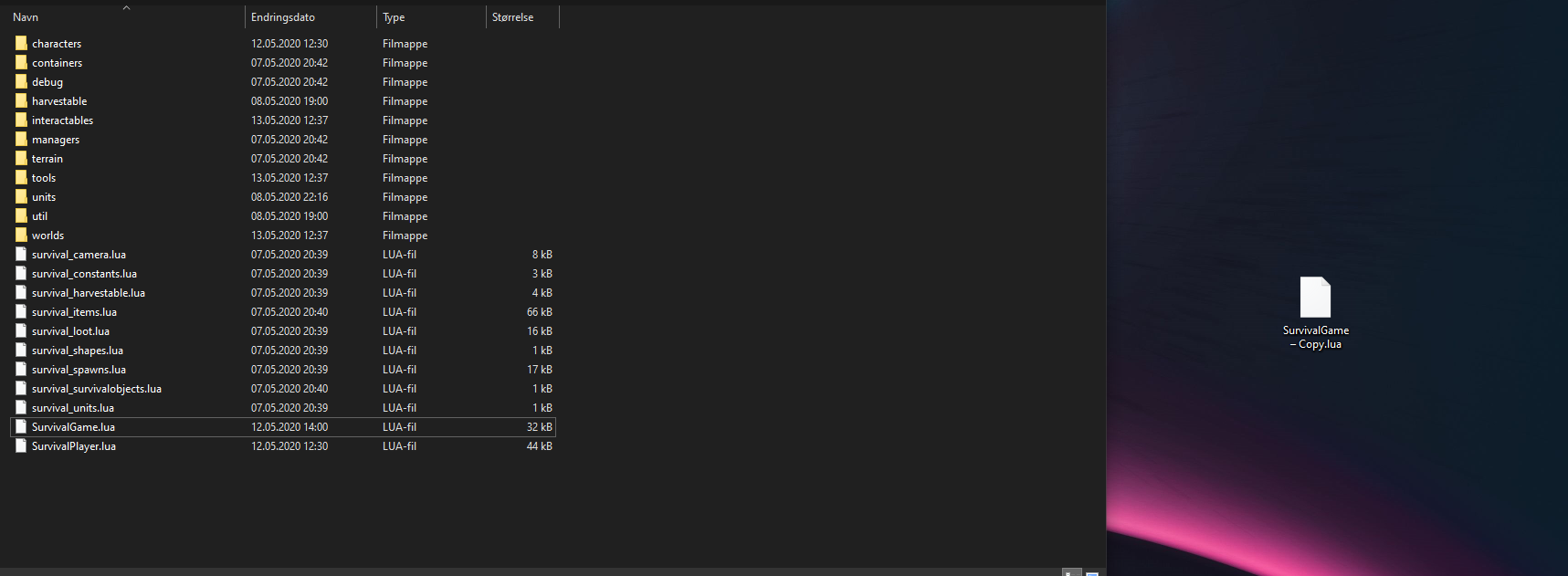Select the characters folder icon
Screen dimensions: 1568x576
[21, 43]
